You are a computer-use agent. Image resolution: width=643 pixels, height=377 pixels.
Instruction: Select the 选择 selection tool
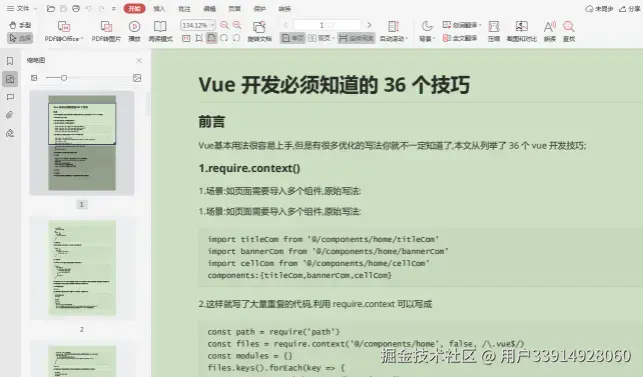point(20,38)
